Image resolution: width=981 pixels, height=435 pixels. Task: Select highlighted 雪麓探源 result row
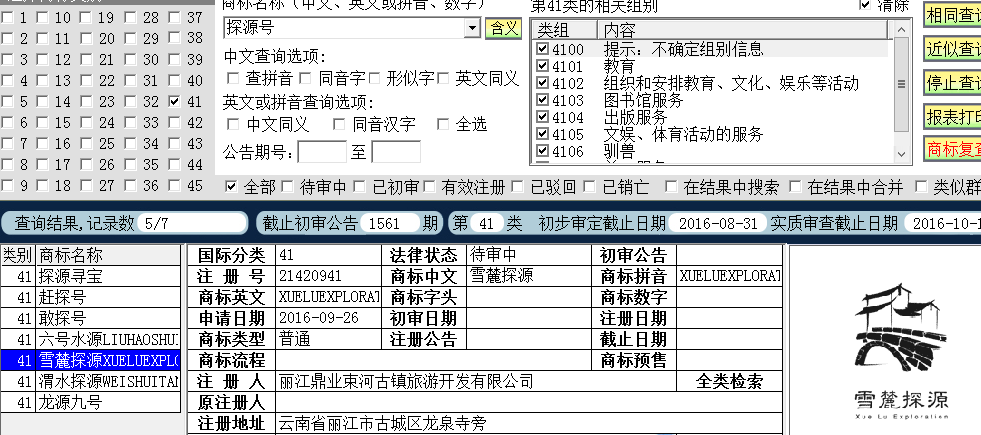(x=91, y=361)
